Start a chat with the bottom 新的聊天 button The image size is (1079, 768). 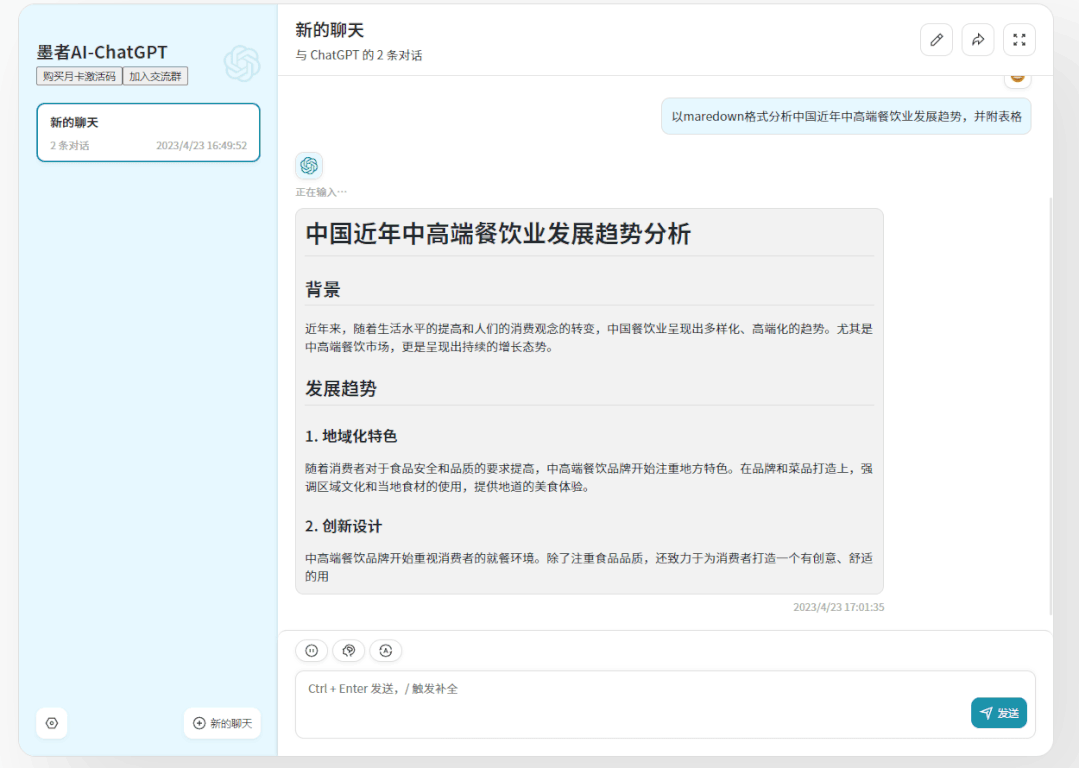[x=222, y=723]
